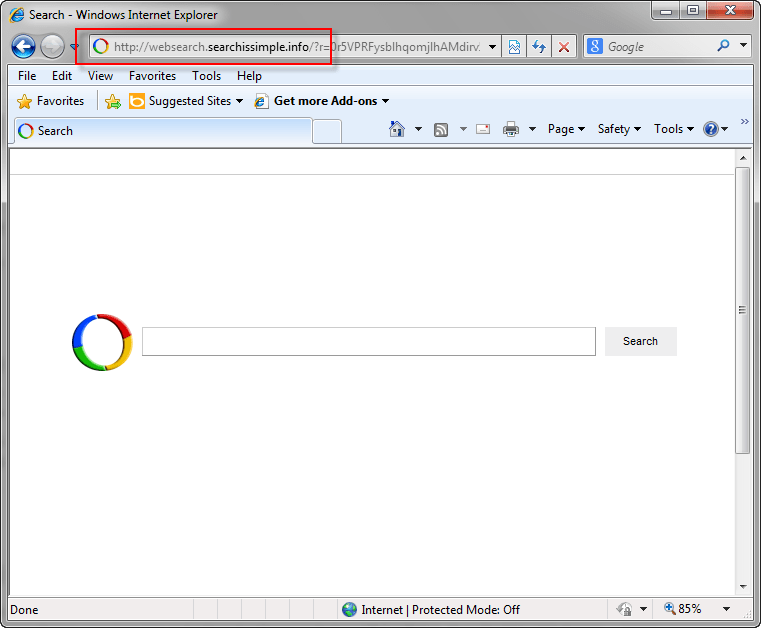Open the Page command bar menu

tap(566, 129)
